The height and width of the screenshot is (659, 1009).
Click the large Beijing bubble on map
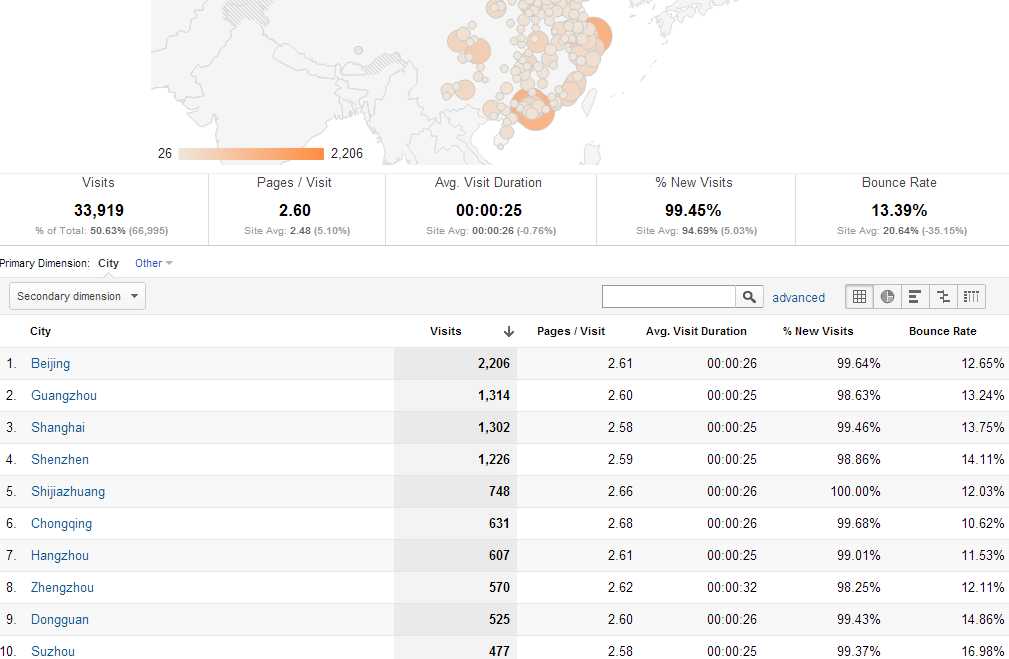point(594,35)
